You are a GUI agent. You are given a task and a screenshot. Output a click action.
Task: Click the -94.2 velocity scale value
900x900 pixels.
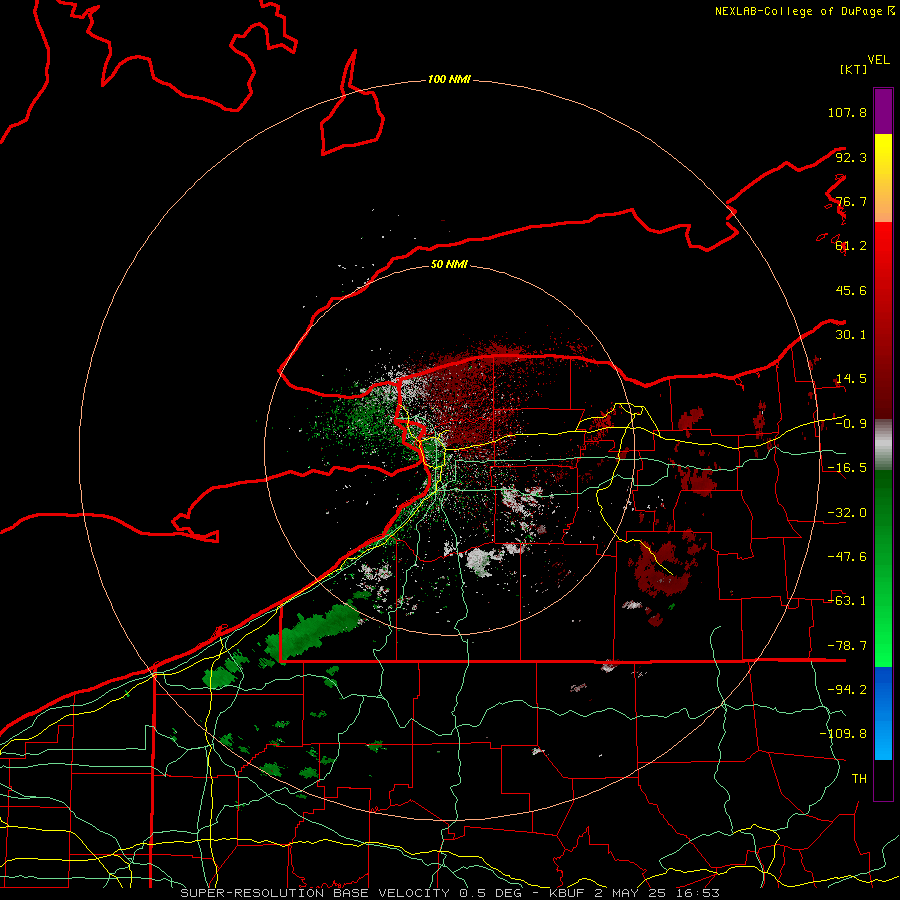pos(847,690)
